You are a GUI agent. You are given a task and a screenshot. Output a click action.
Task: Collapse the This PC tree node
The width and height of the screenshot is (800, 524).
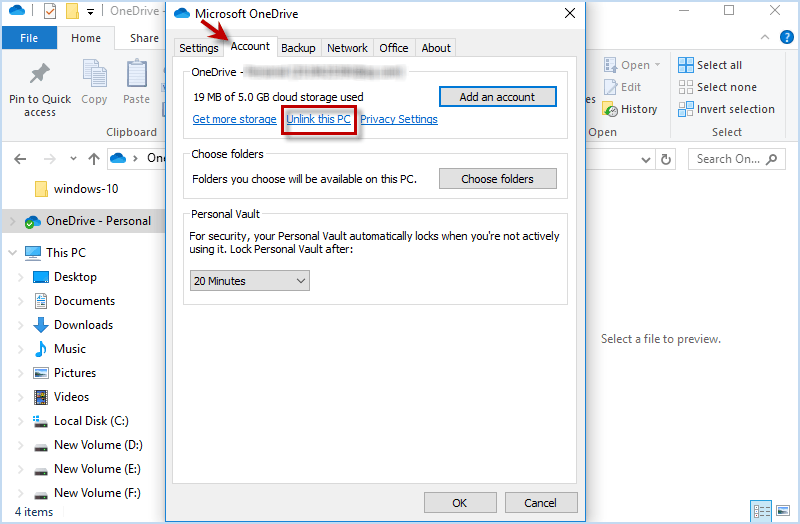pyautogui.click(x=13, y=253)
